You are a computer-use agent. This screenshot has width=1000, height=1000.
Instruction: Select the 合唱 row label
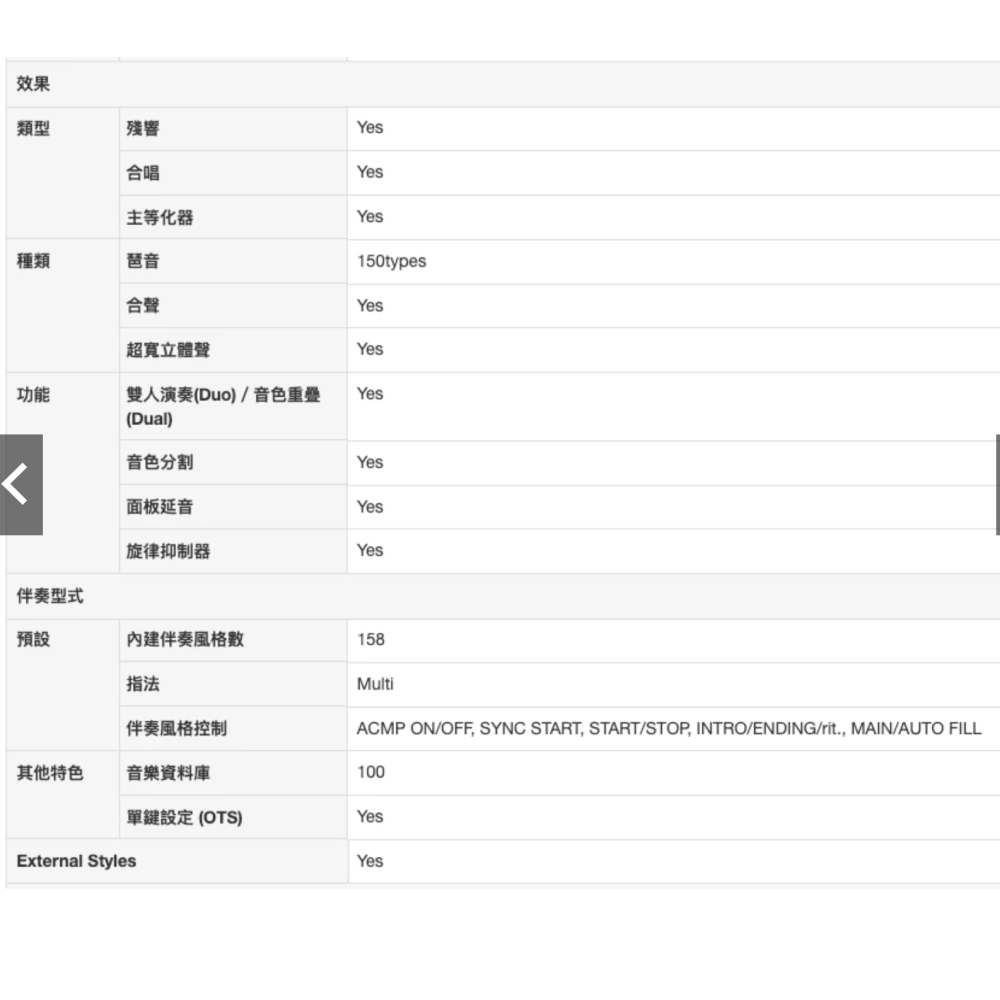coord(142,173)
